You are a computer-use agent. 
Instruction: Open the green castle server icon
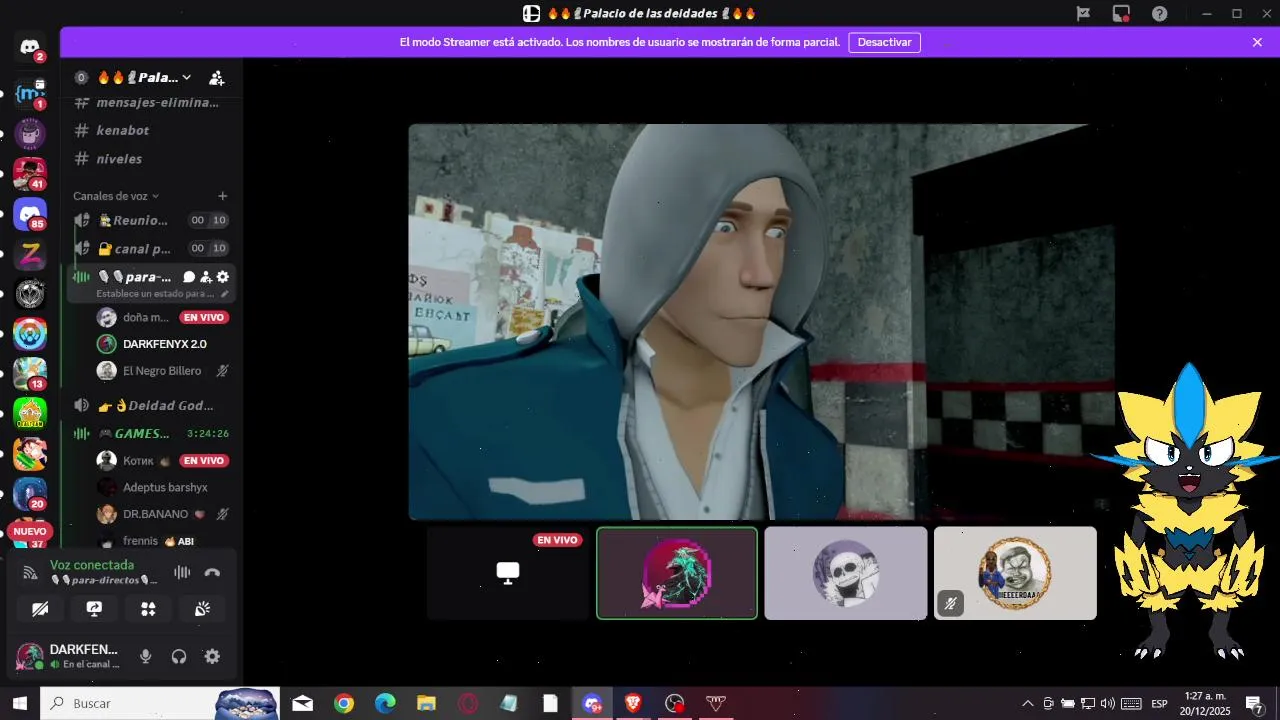point(30,414)
